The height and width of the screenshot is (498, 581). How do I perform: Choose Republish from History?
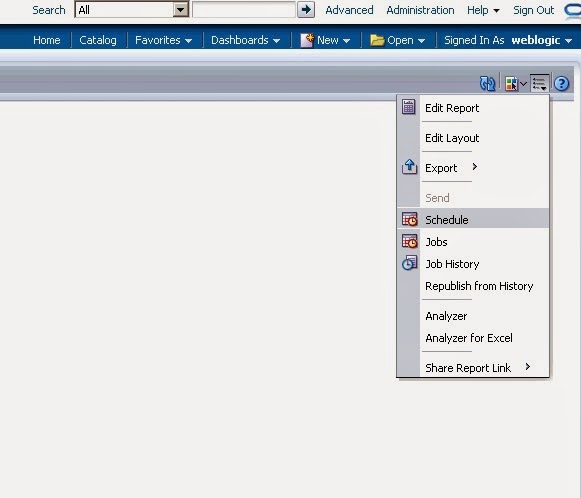[479, 286]
